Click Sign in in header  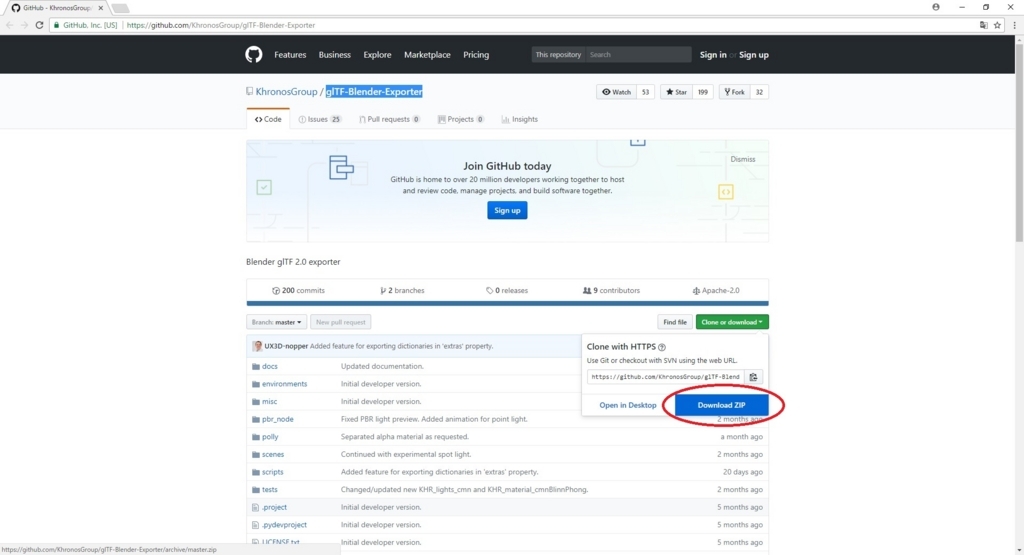(713, 55)
